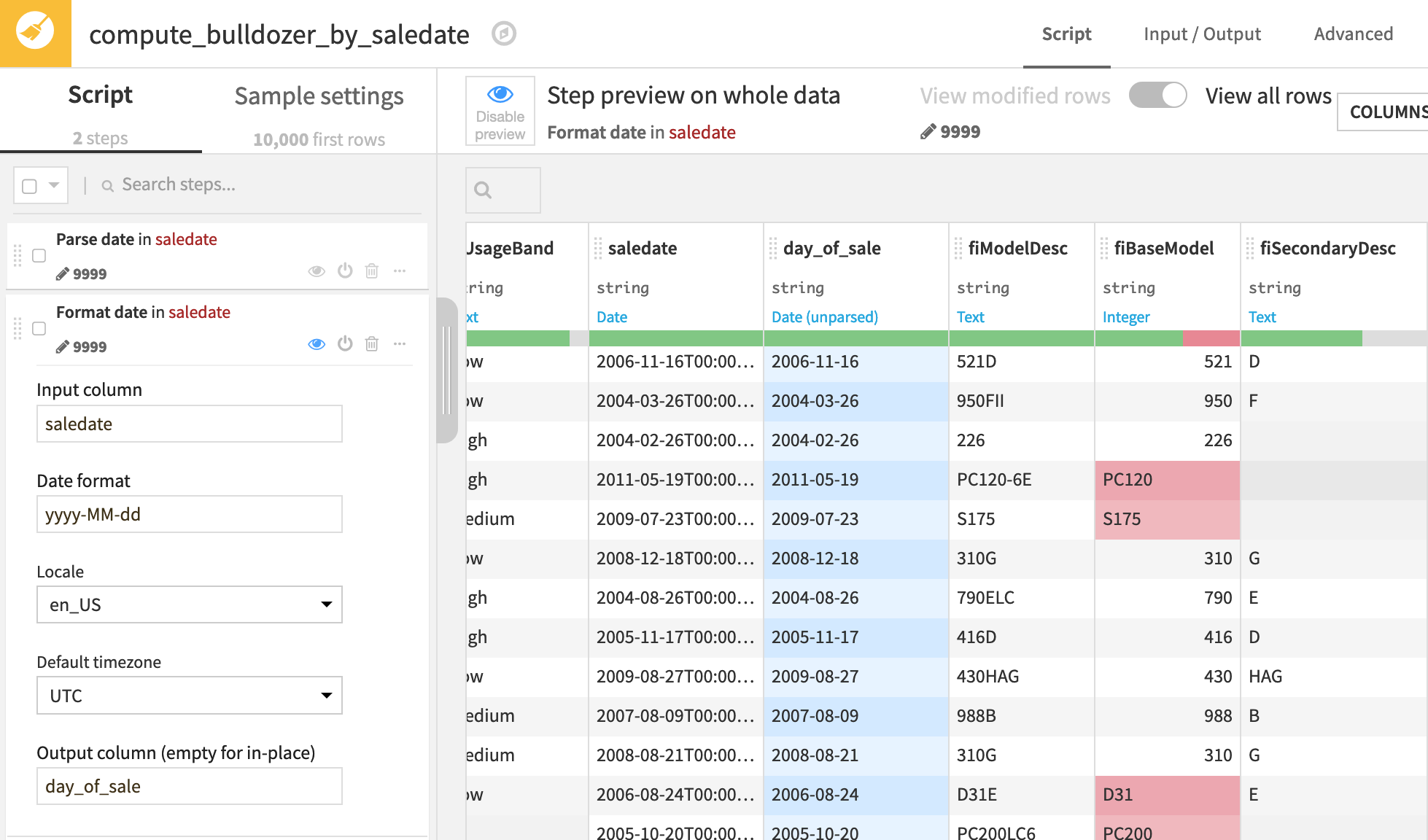
Task: Delete the "Parse date in saledate" step
Action: pyautogui.click(x=372, y=271)
